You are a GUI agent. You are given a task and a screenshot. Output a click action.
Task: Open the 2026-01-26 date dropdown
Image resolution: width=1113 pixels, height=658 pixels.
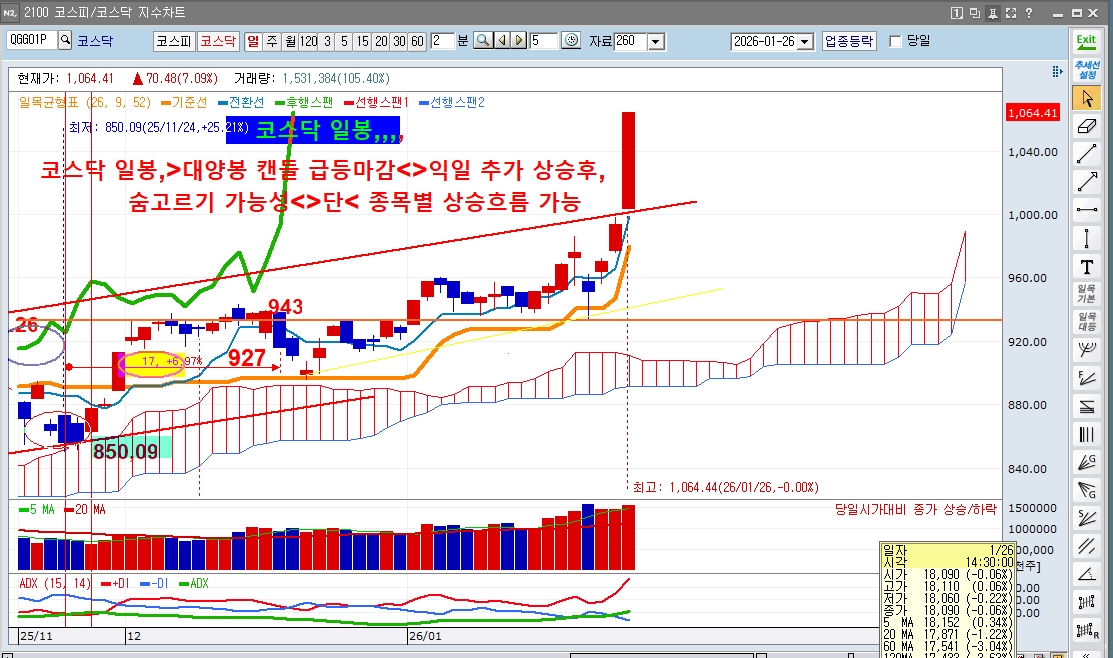coord(805,42)
